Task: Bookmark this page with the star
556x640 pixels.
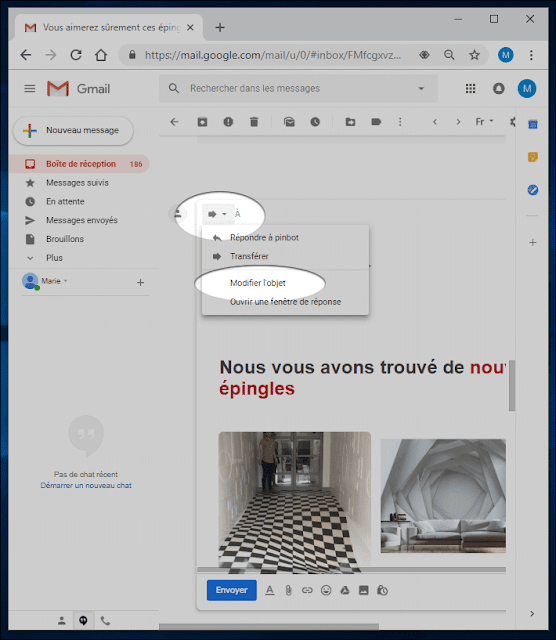Action: tap(474, 55)
